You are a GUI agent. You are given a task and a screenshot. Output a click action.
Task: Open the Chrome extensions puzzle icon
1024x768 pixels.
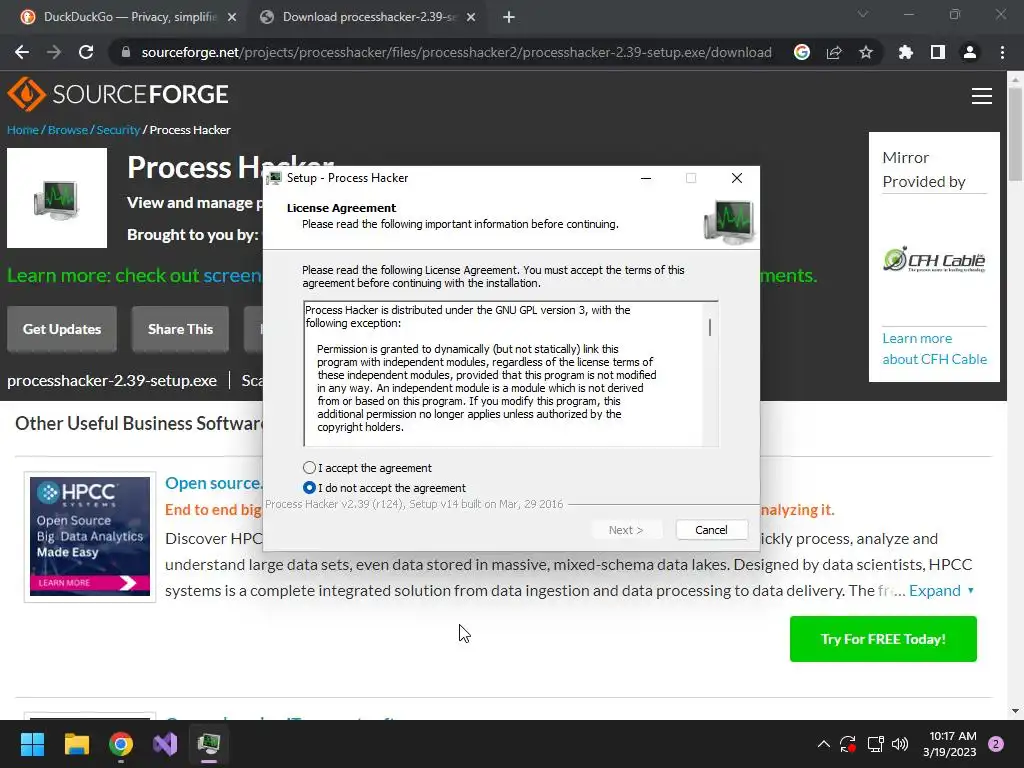(x=905, y=52)
